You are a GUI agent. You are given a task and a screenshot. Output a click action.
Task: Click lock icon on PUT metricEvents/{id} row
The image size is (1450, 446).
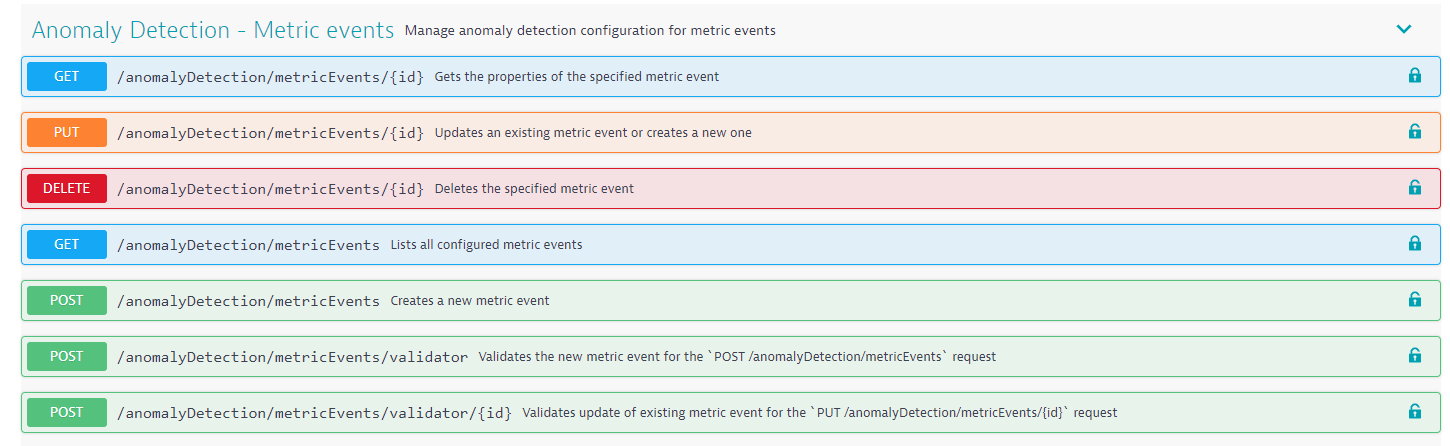[1414, 132]
